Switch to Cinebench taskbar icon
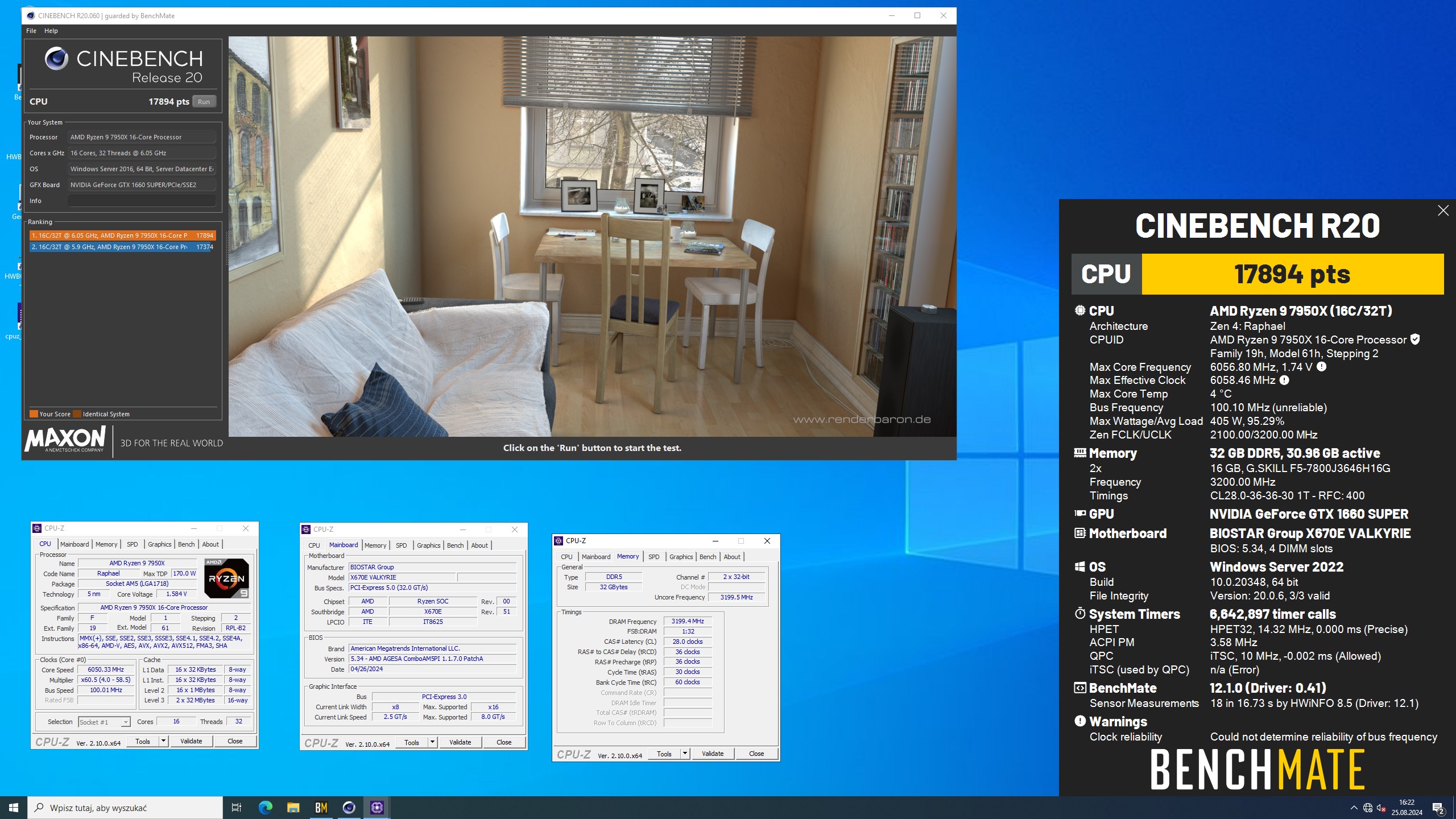The width and height of the screenshot is (1456, 819). (349, 808)
